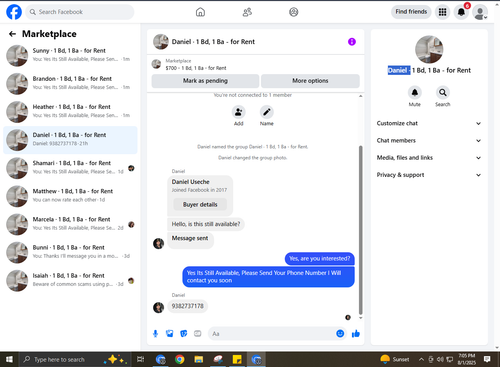
Task: Open Chrome from the taskbar
Action: (x=180, y=359)
